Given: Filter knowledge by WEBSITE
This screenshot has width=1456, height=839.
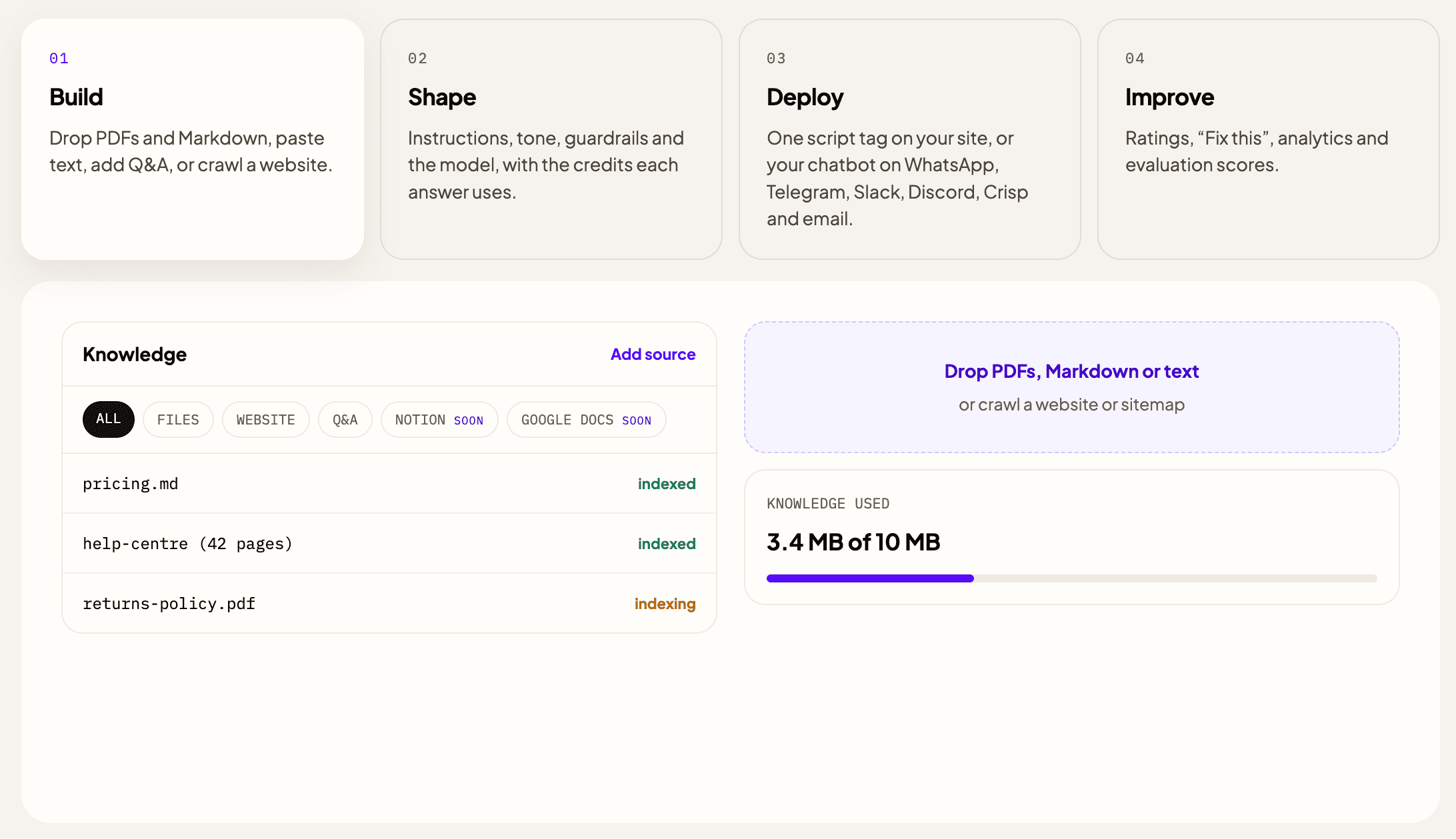Looking at the screenshot, I should [x=265, y=420].
